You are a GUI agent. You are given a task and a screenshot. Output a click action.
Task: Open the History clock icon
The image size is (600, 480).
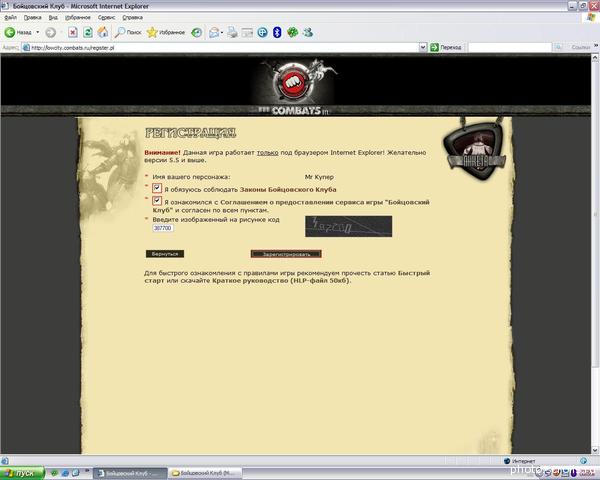(196, 33)
